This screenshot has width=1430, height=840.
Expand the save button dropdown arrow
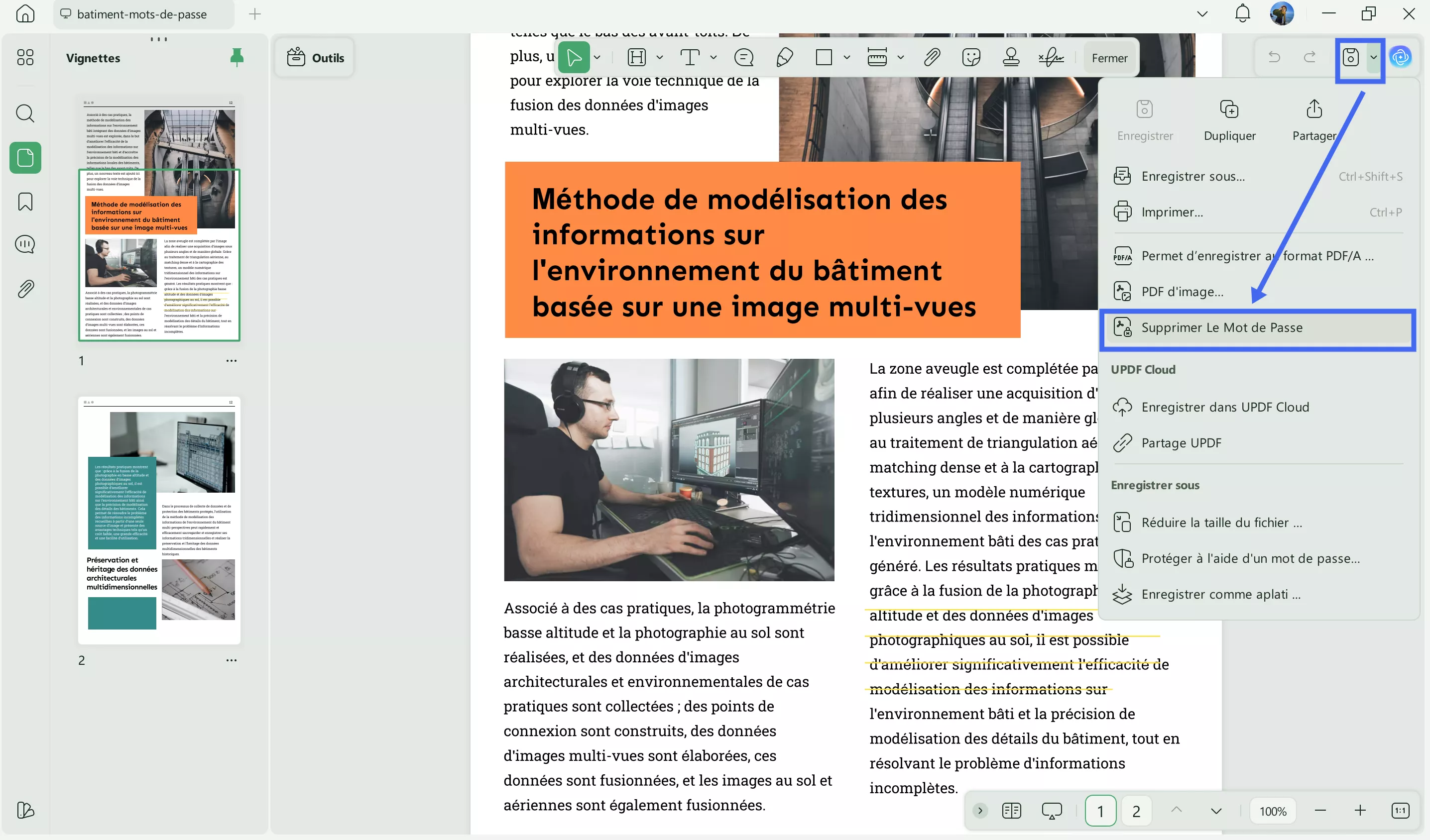click(x=1374, y=58)
